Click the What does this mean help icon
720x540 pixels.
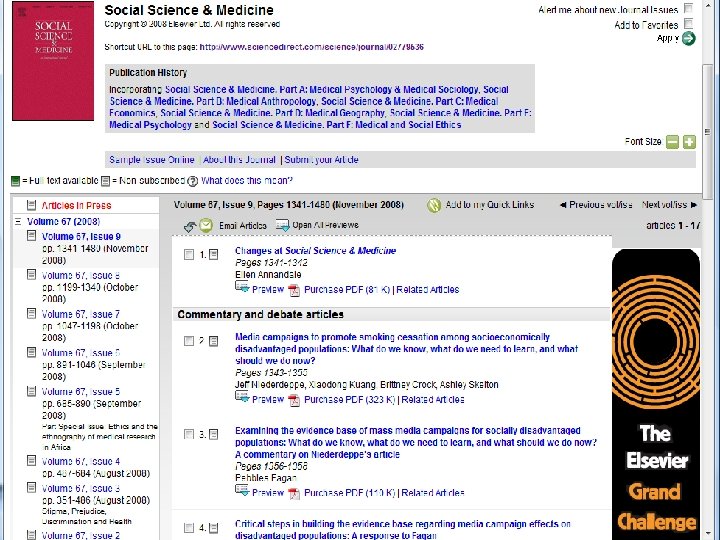pos(193,181)
